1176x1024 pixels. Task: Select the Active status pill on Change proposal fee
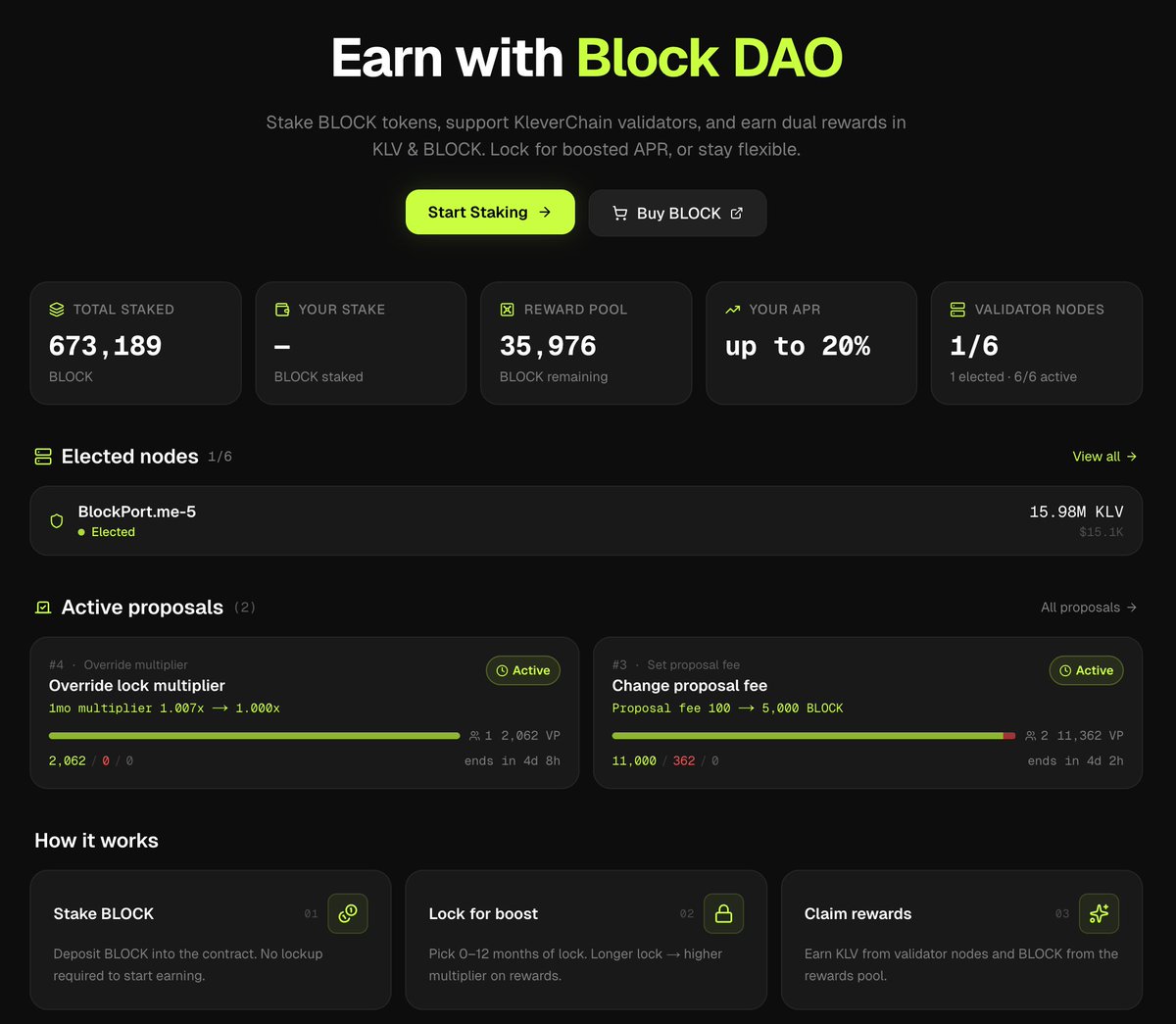(1086, 670)
